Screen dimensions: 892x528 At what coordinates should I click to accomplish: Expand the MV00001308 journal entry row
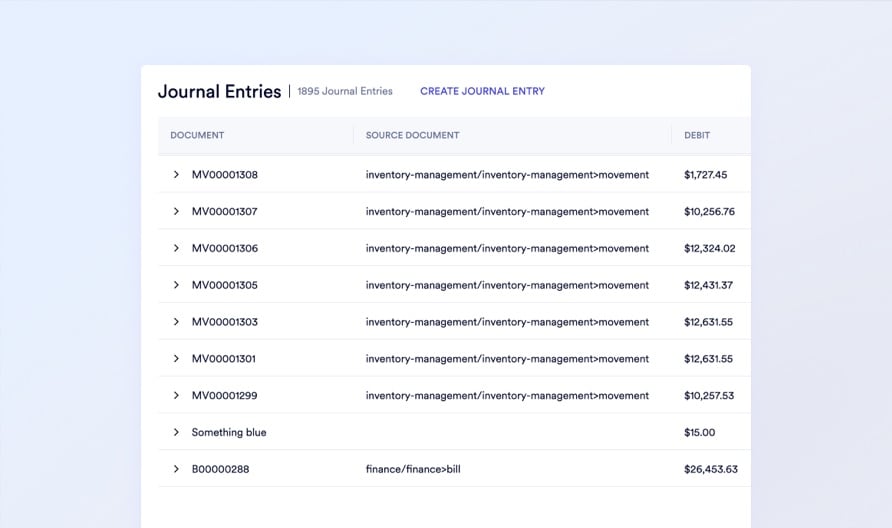point(176,175)
